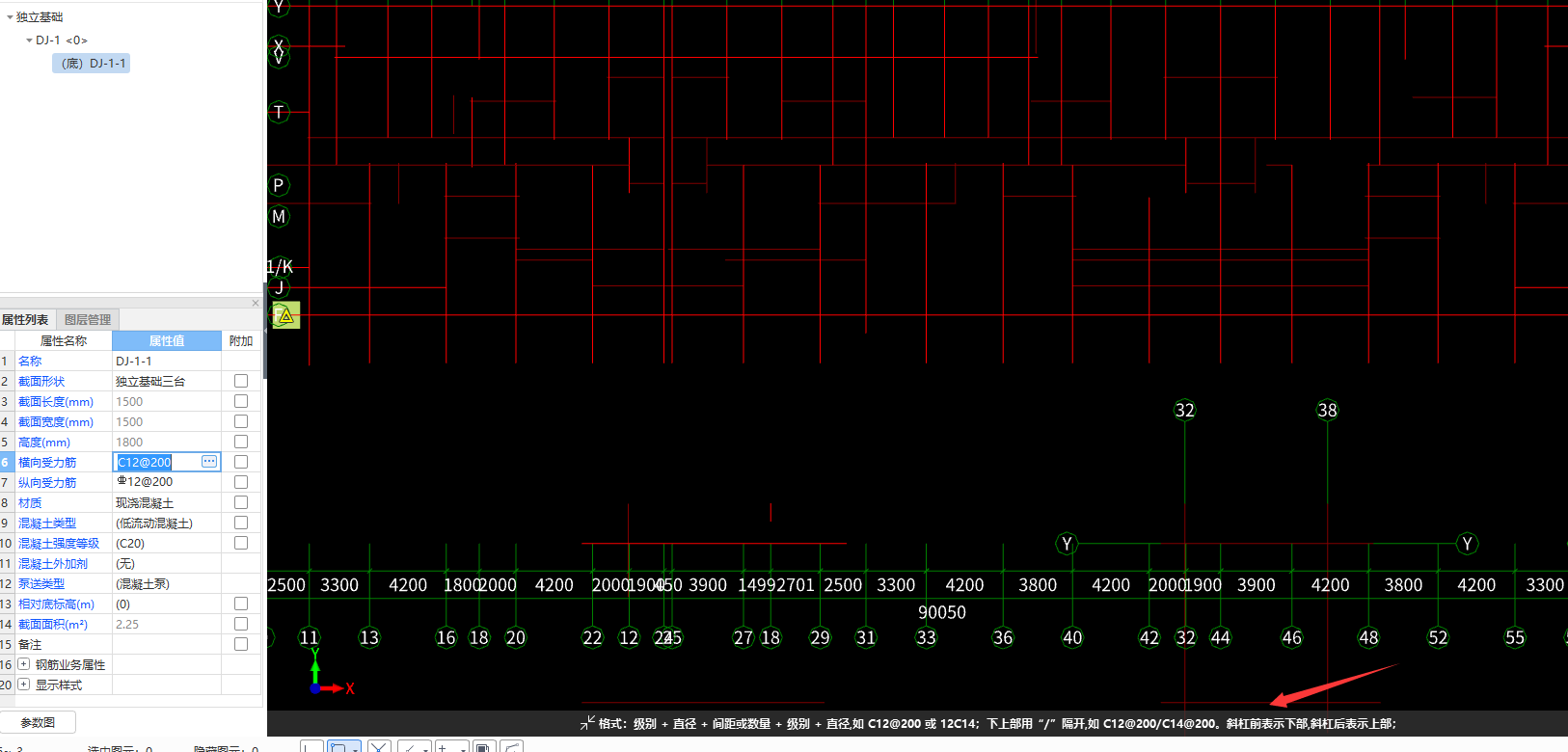Tick the 混凝土类型 additional checkbox

tap(241, 523)
